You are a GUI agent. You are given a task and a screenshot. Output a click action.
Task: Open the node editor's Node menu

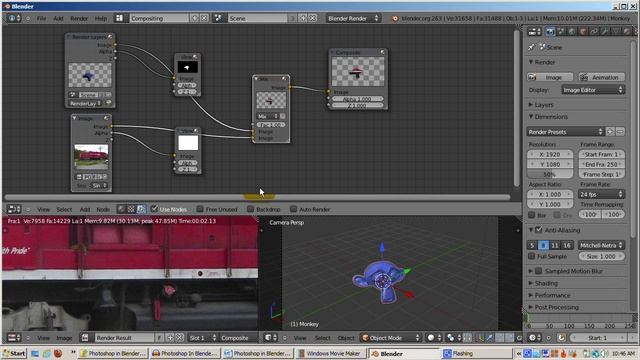[x=103, y=209]
